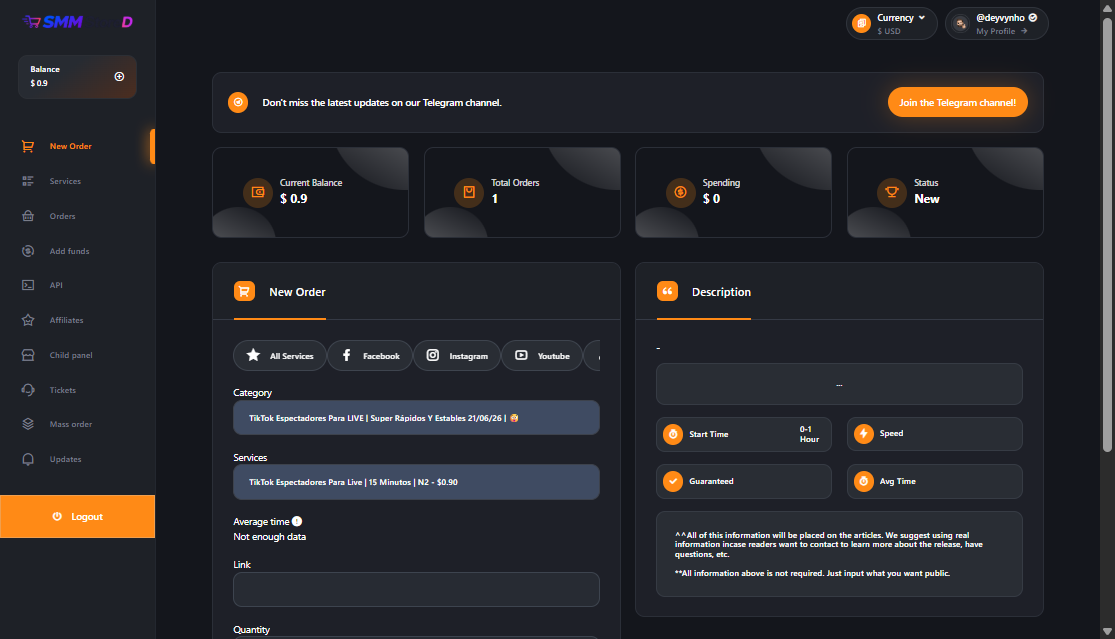1115x639 pixels.
Task: Open Mass order in the sidebar
Action: pos(71,424)
